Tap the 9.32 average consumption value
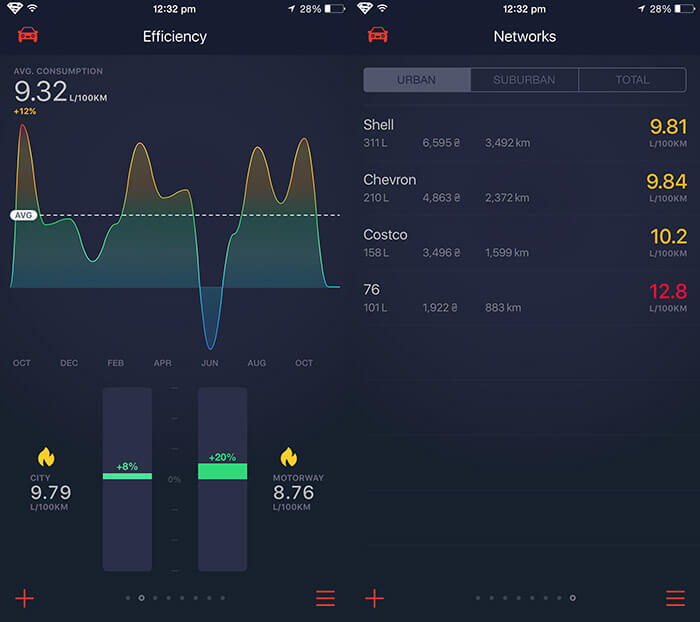700x622 pixels. pyautogui.click(x=41, y=93)
